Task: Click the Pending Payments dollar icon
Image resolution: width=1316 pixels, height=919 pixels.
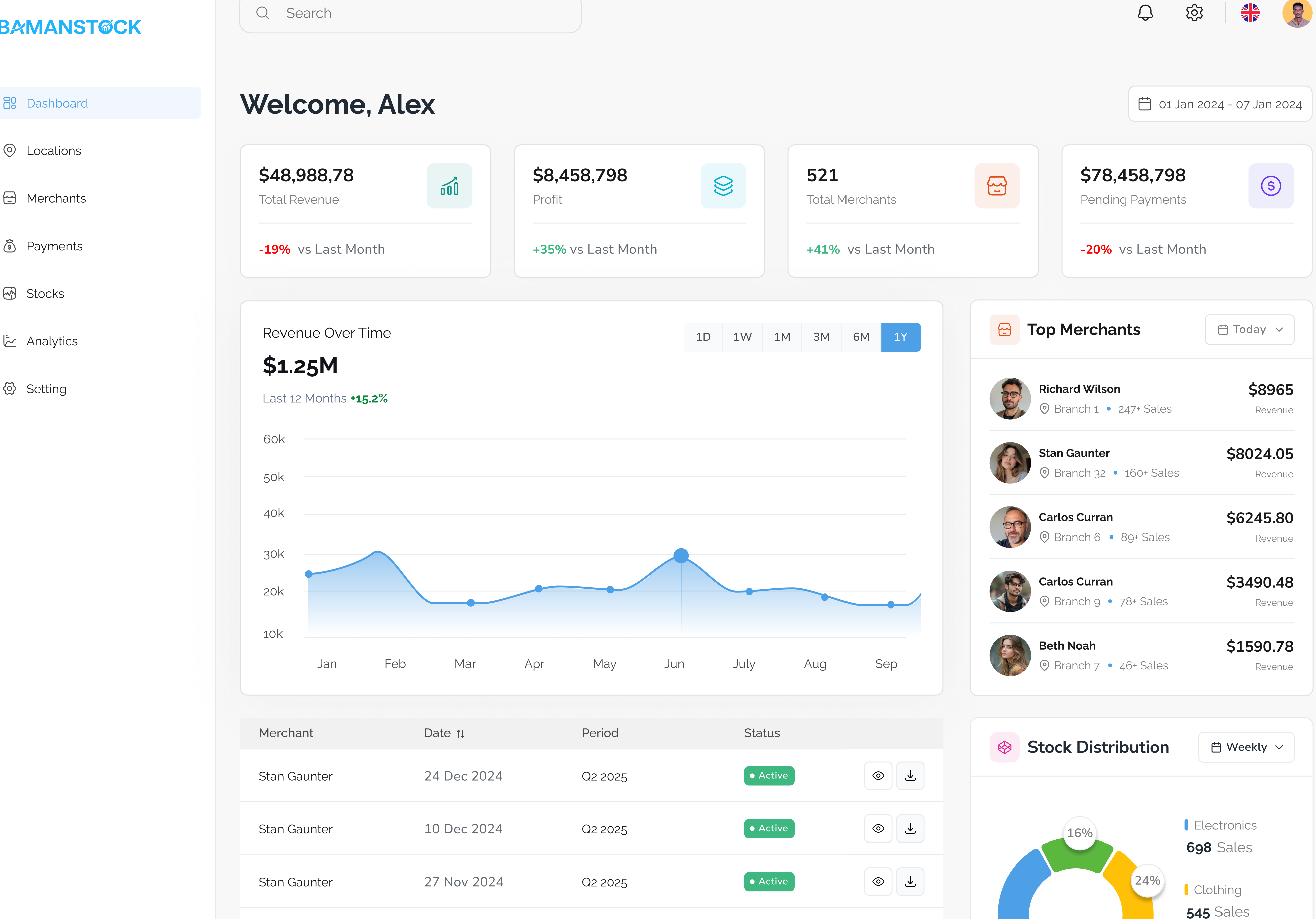Action: pos(1271,186)
